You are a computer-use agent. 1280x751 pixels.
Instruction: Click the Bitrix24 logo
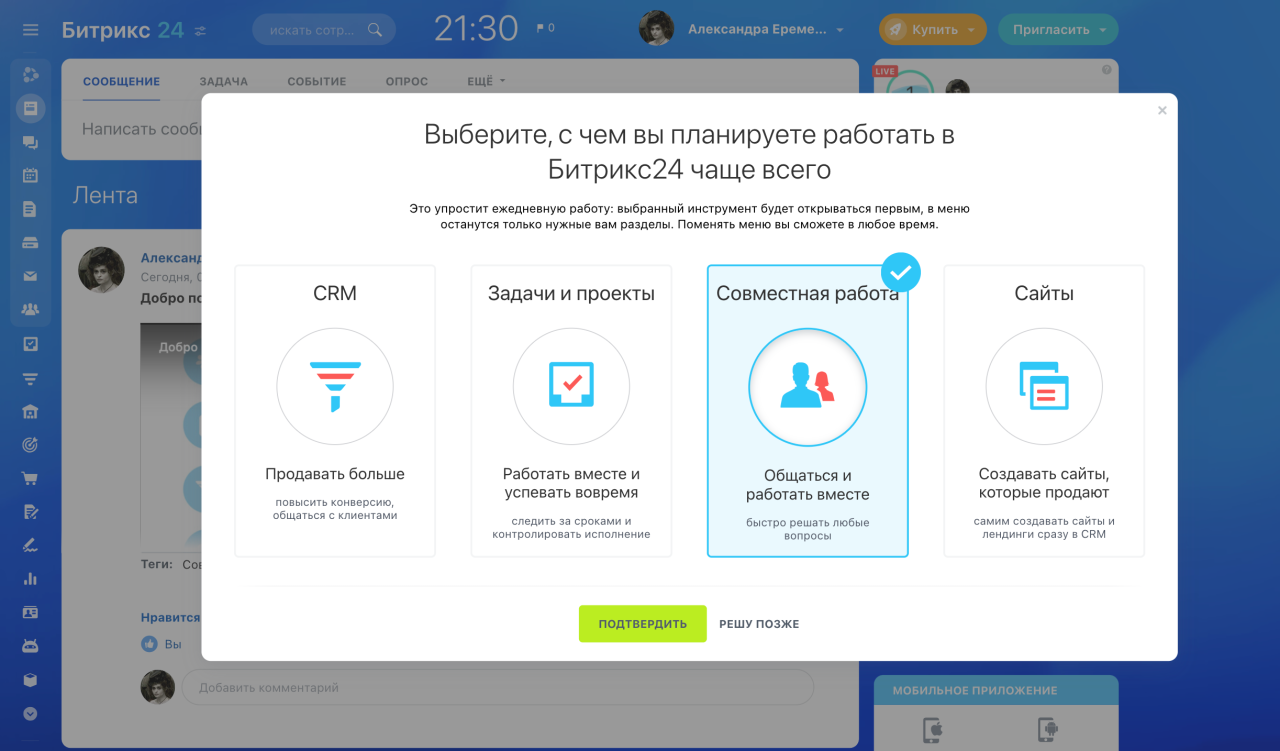(123, 30)
